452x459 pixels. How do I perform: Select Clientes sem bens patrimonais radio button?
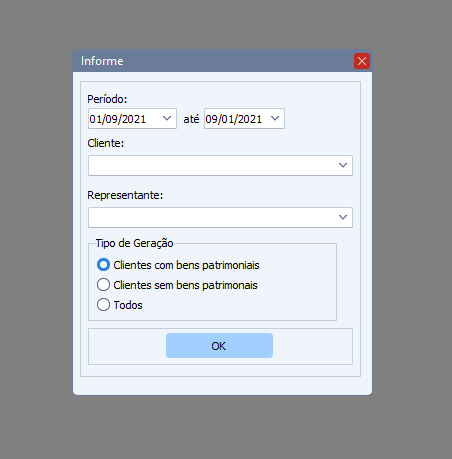[103, 285]
